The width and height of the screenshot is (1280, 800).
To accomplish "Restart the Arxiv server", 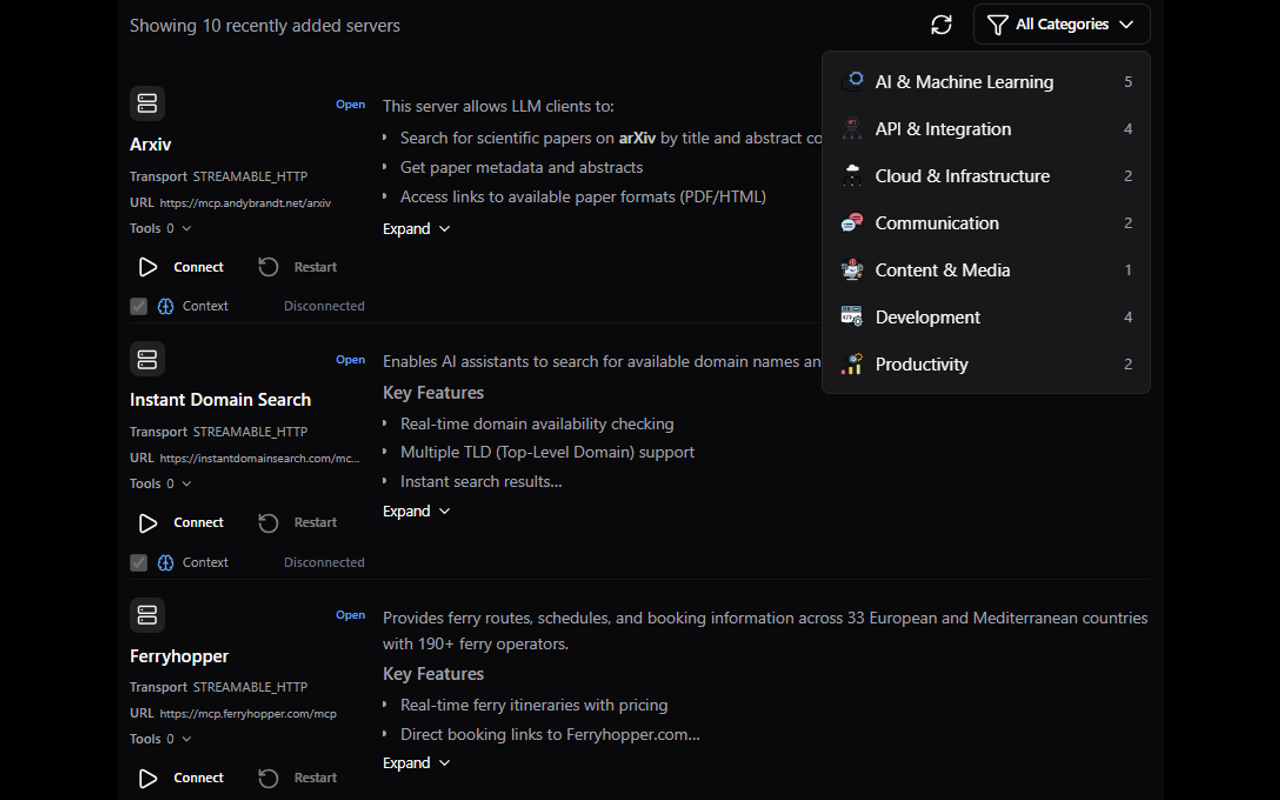I will click(298, 267).
